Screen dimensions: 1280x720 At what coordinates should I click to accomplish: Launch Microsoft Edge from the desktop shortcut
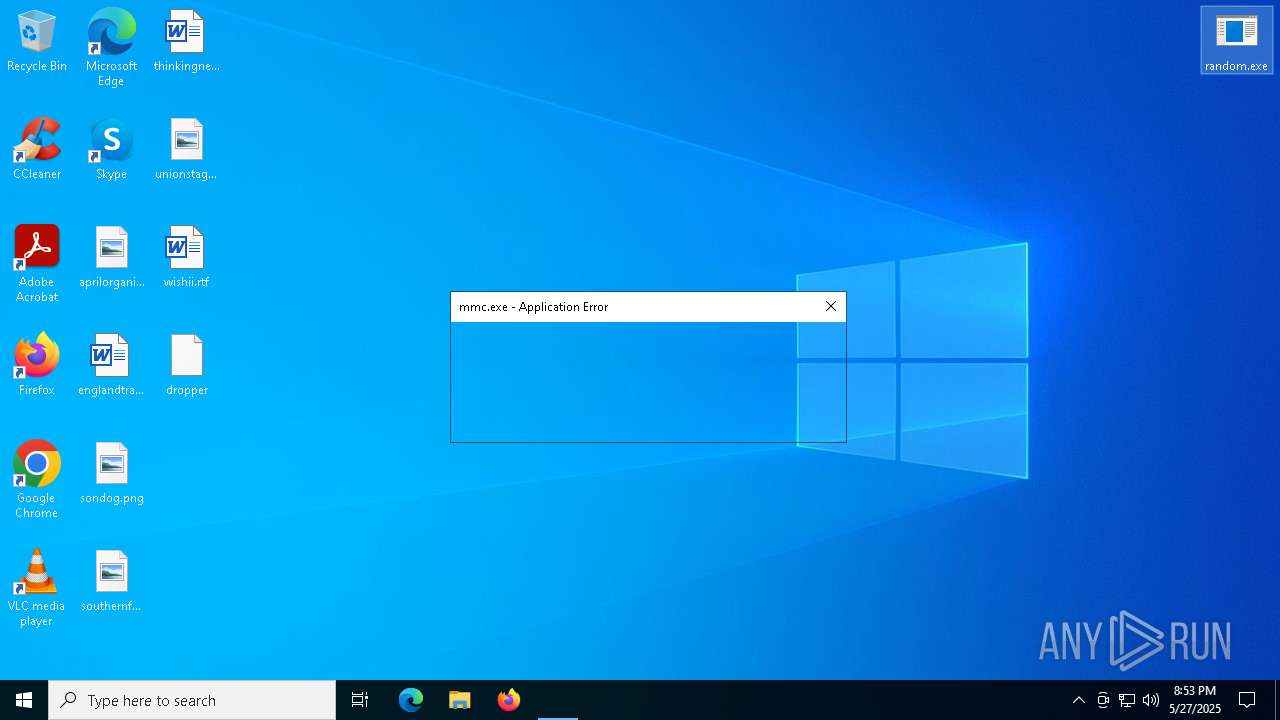click(111, 48)
